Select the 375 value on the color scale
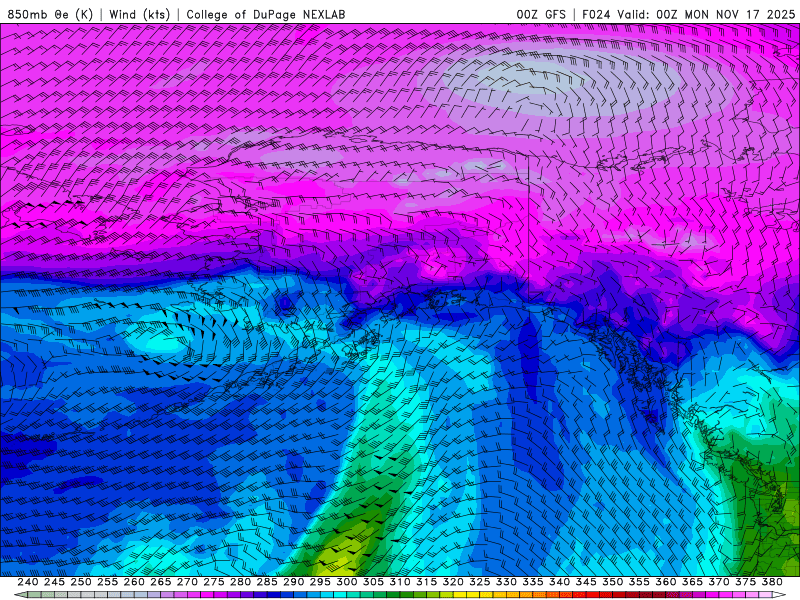This screenshot has height=600, width=800. tap(745, 582)
